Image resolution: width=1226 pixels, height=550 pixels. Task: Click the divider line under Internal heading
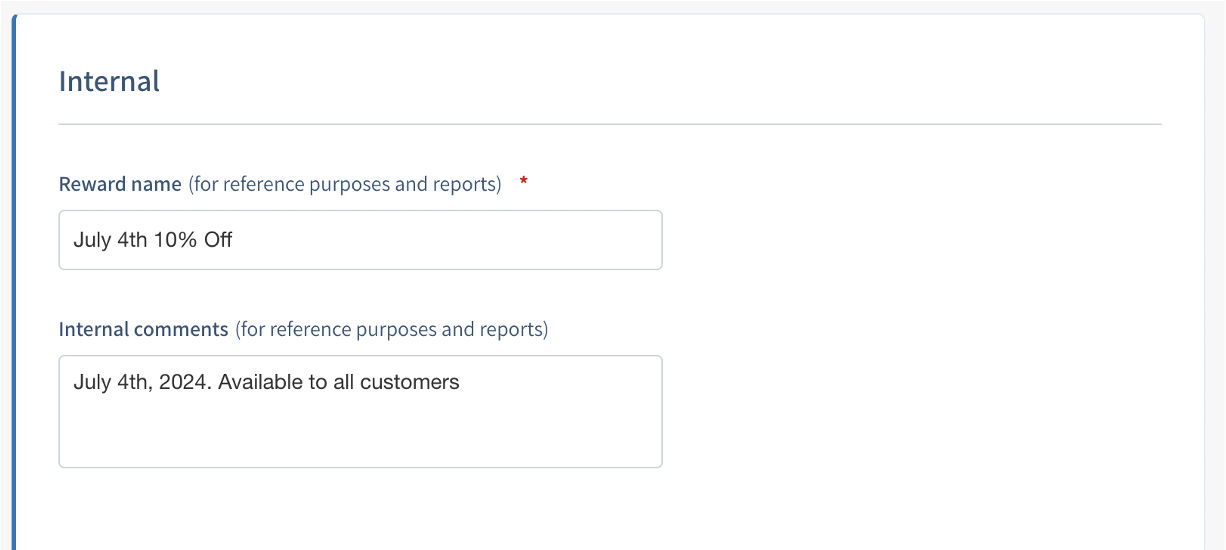610,124
